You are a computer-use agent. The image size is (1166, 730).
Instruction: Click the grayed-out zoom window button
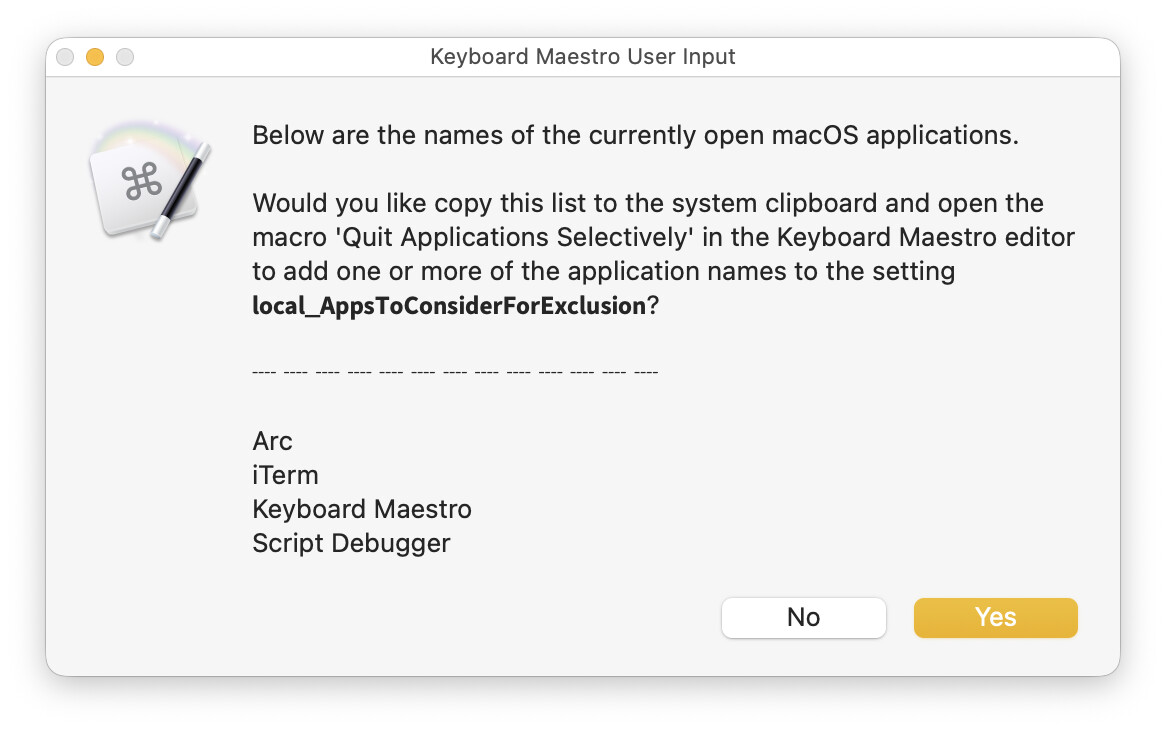point(125,57)
